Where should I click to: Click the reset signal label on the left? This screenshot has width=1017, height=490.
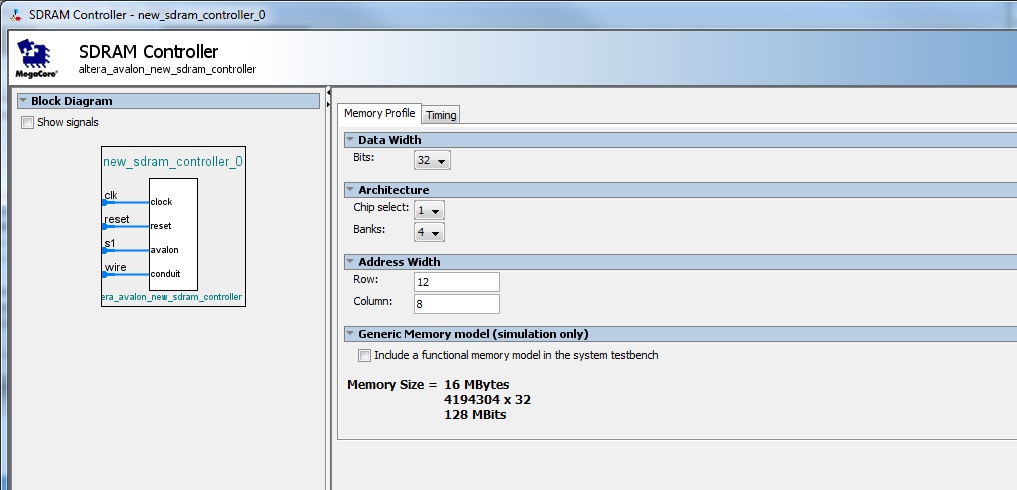[117, 219]
